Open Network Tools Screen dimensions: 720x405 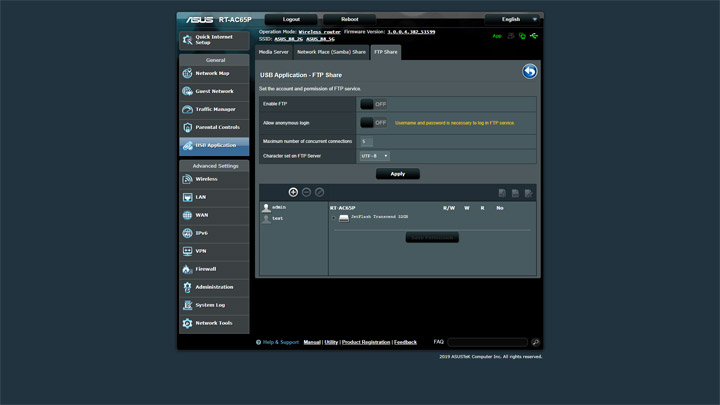point(214,323)
